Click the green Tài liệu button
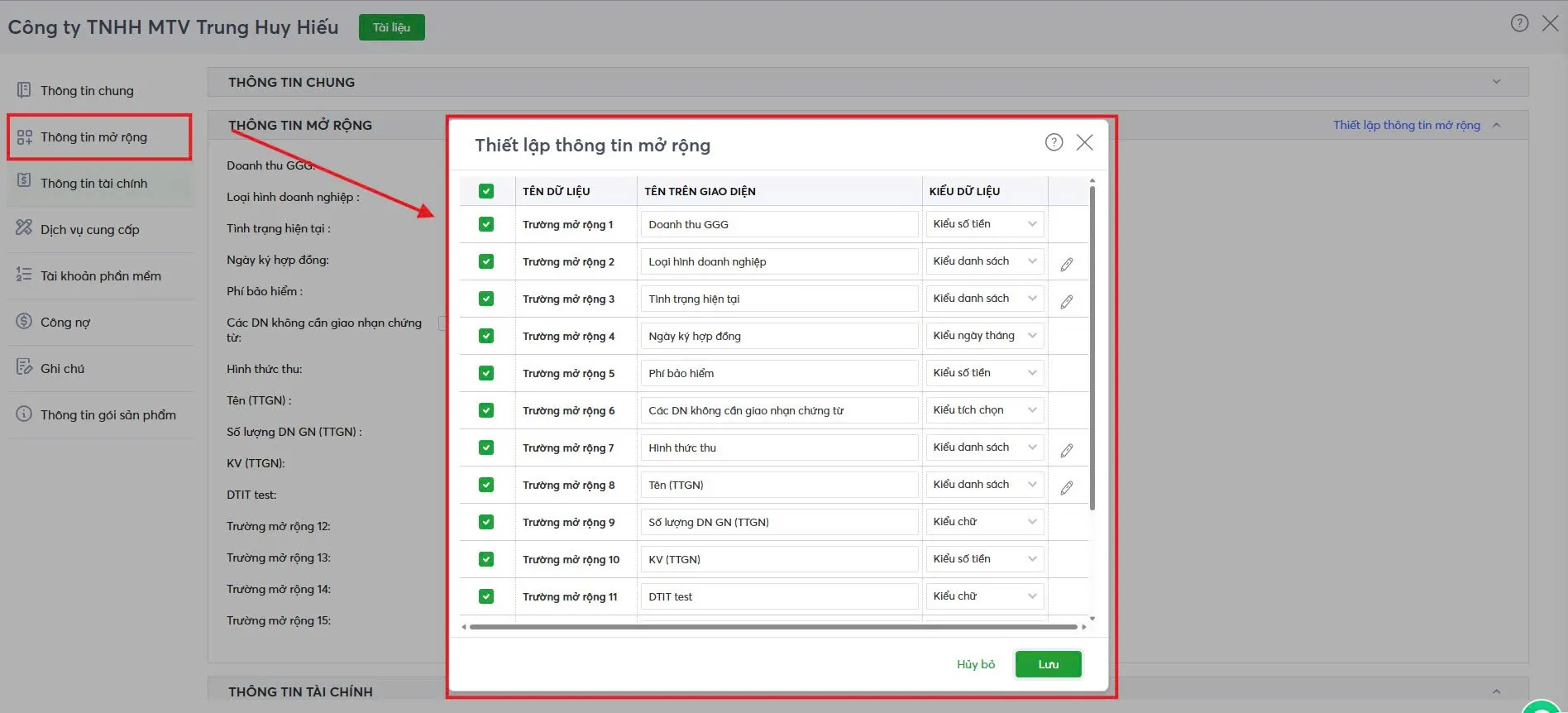The height and width of the screenshot is (713, 1568). 391,27
